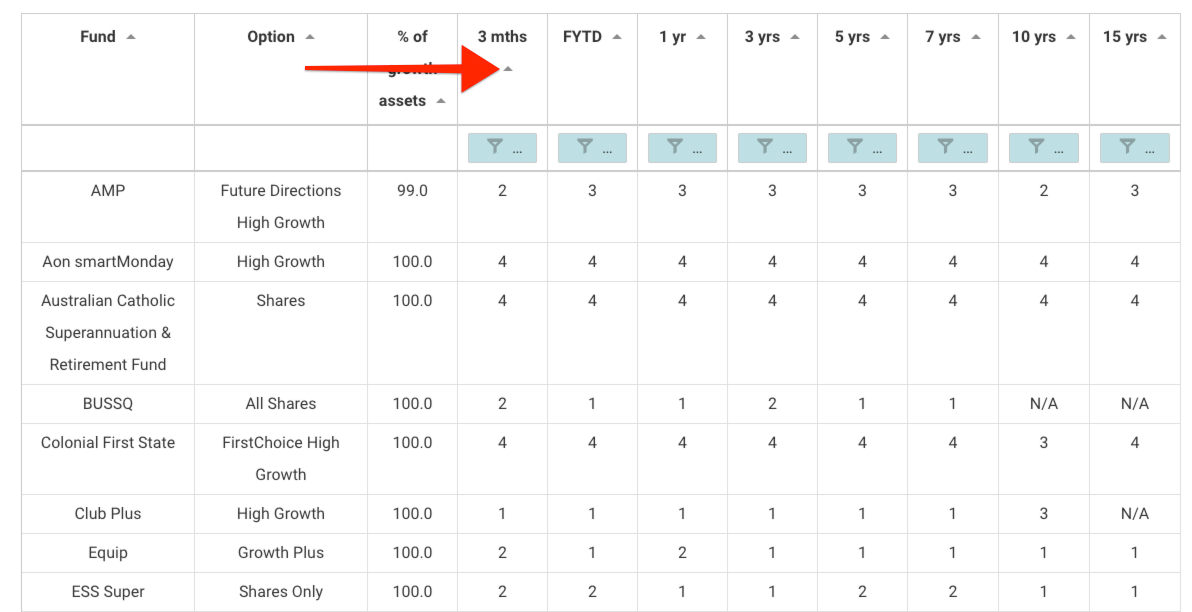
Task: Select the Club Plus fund cell
Action: click(x=108, y=514)
